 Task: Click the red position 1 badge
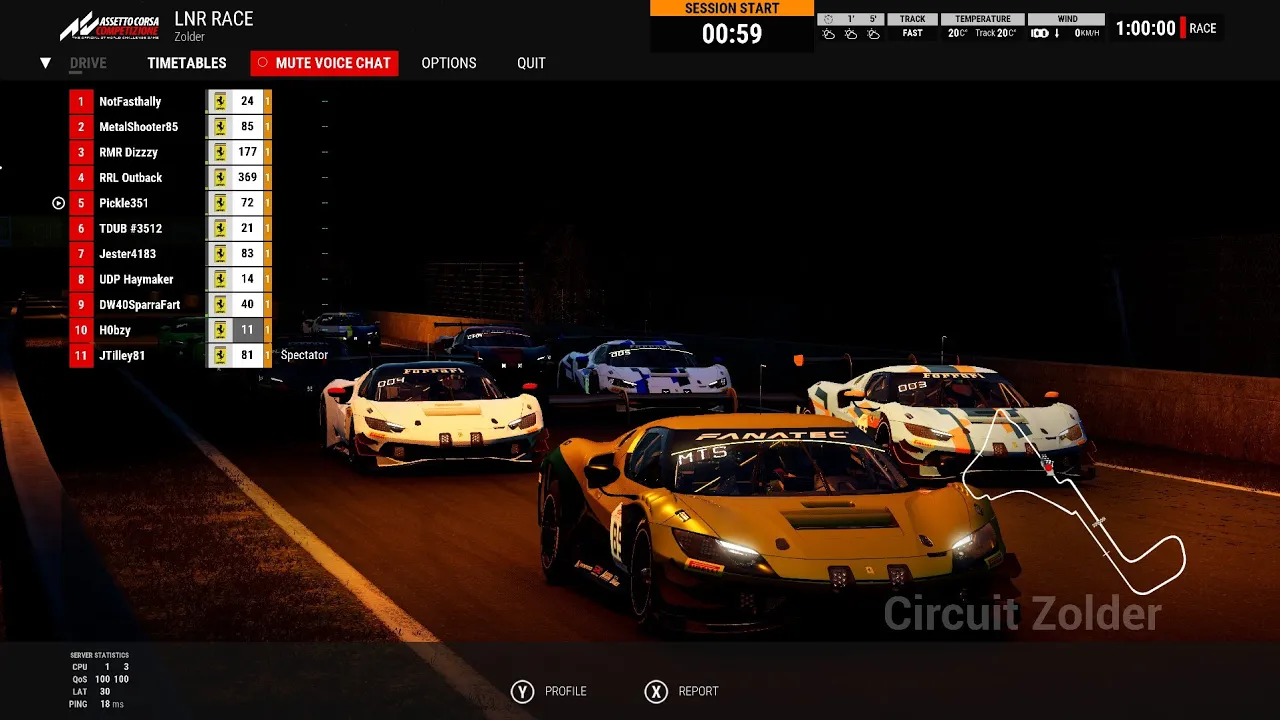pyautogui.click(x=81, y=102)
